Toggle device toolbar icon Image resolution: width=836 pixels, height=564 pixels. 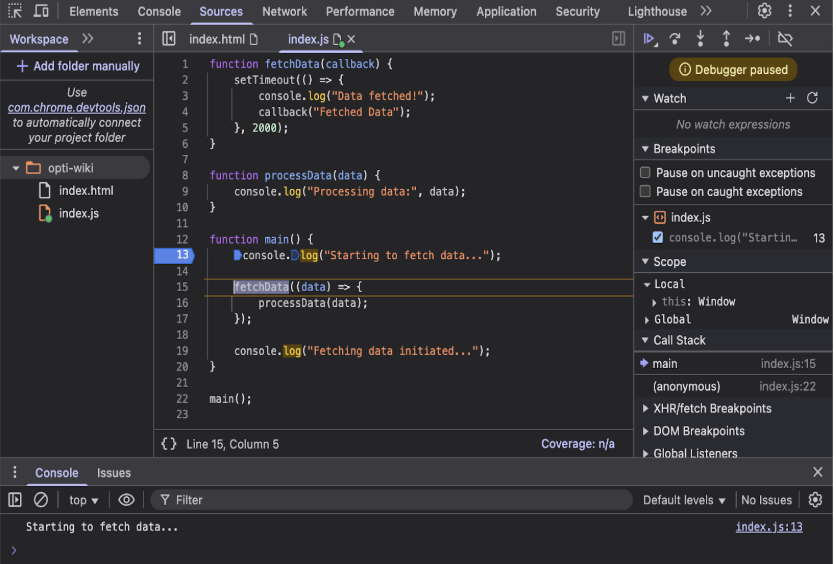(41, 11)
